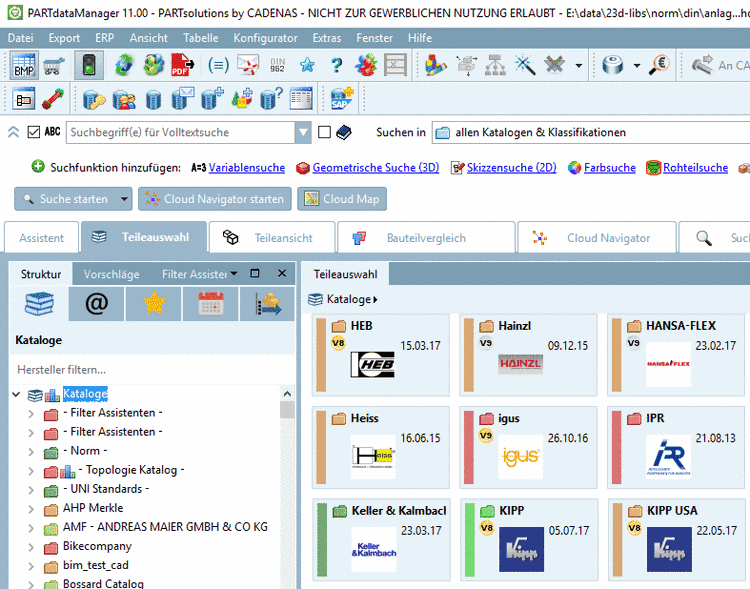The image size is (750, 589).
Task: Click the SAP database toolbar icon
Action: (342, 99)
